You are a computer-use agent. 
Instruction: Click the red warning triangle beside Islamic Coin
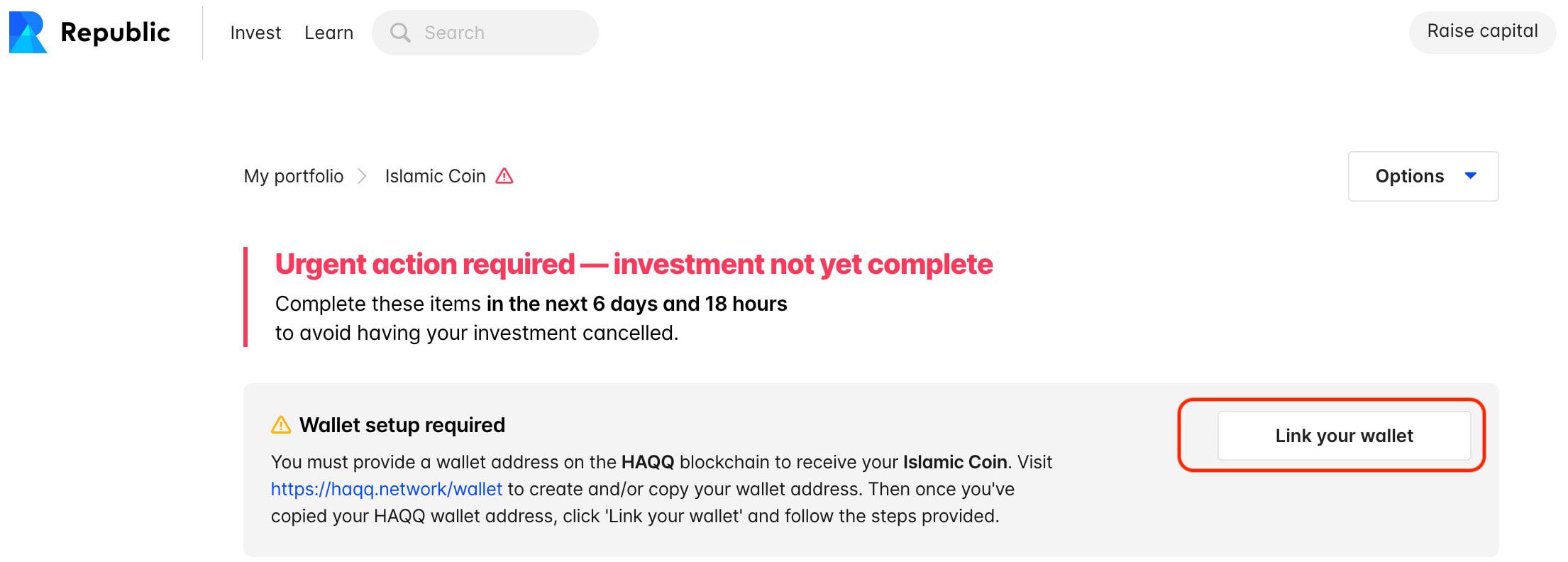pyautogui.click(x=504, y=176)
